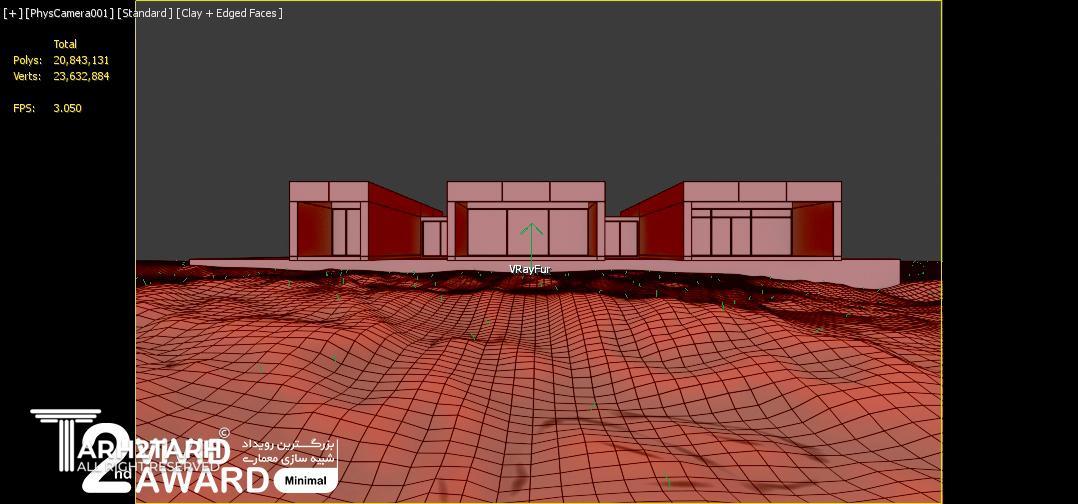Open the PhysCamera001 viewport label menu
The width and height of the screenshot is (1078, 504).
[70, 13]
